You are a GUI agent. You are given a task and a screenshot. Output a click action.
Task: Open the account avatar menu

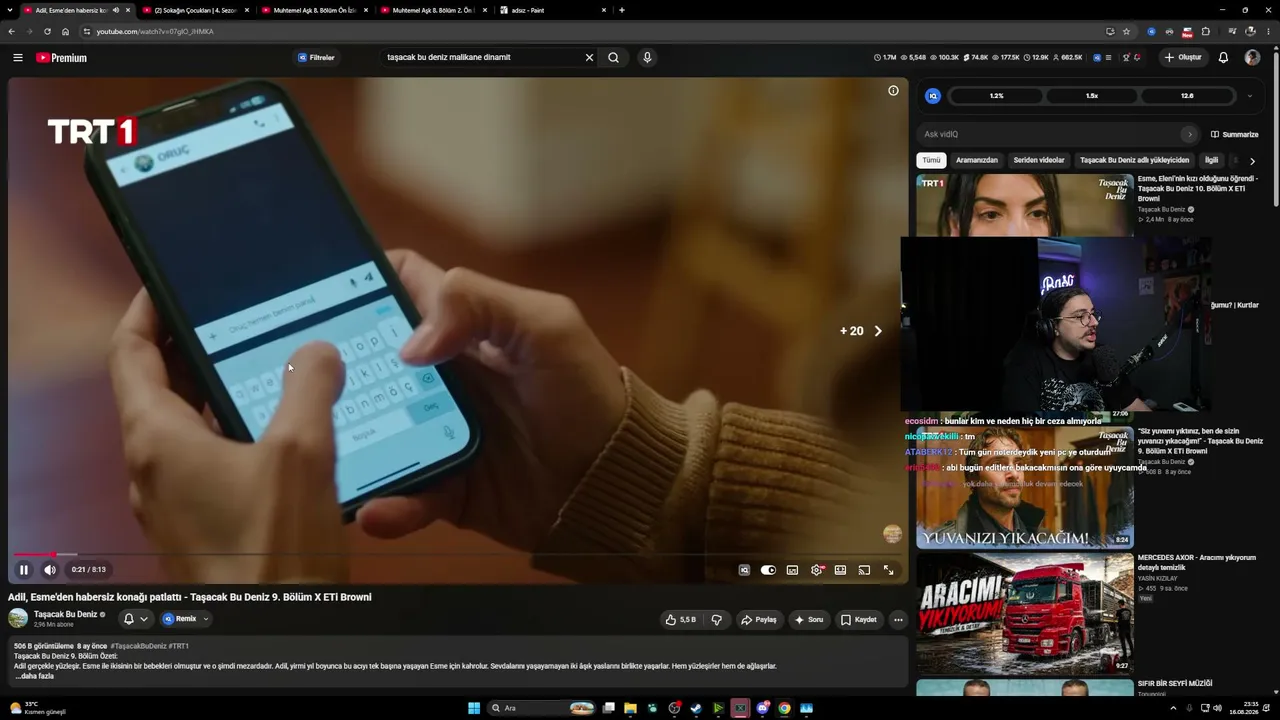pyautogui.click(x=1252, y=58)
